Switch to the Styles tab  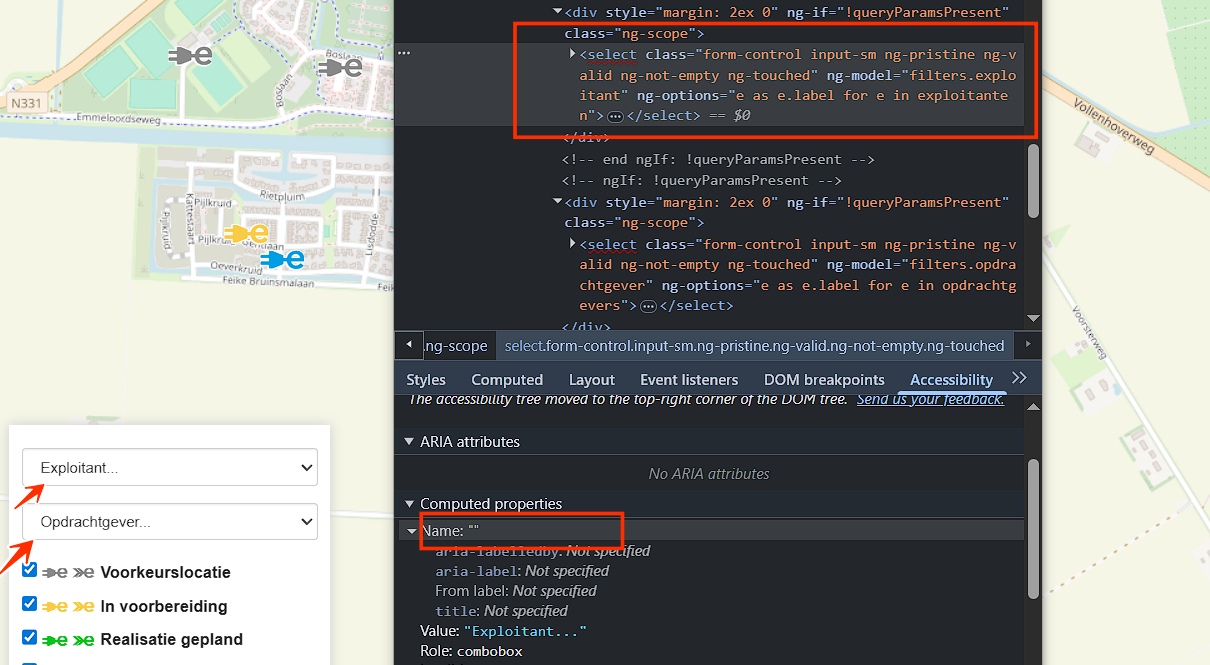pyautogui.click(x=426, y=380)
